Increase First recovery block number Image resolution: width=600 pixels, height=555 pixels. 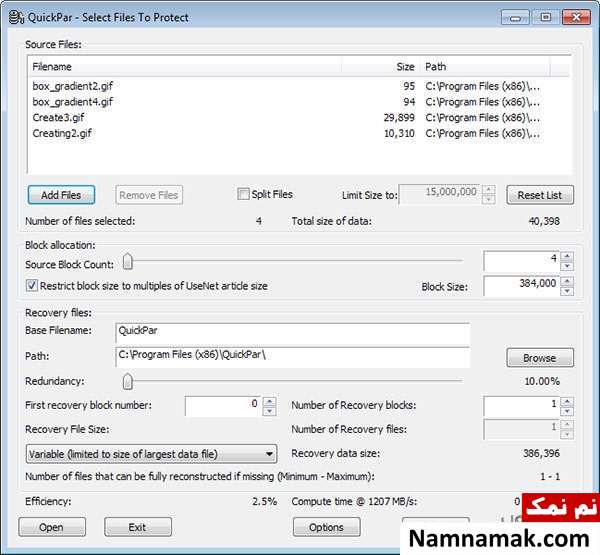click(x=270, y=401)
